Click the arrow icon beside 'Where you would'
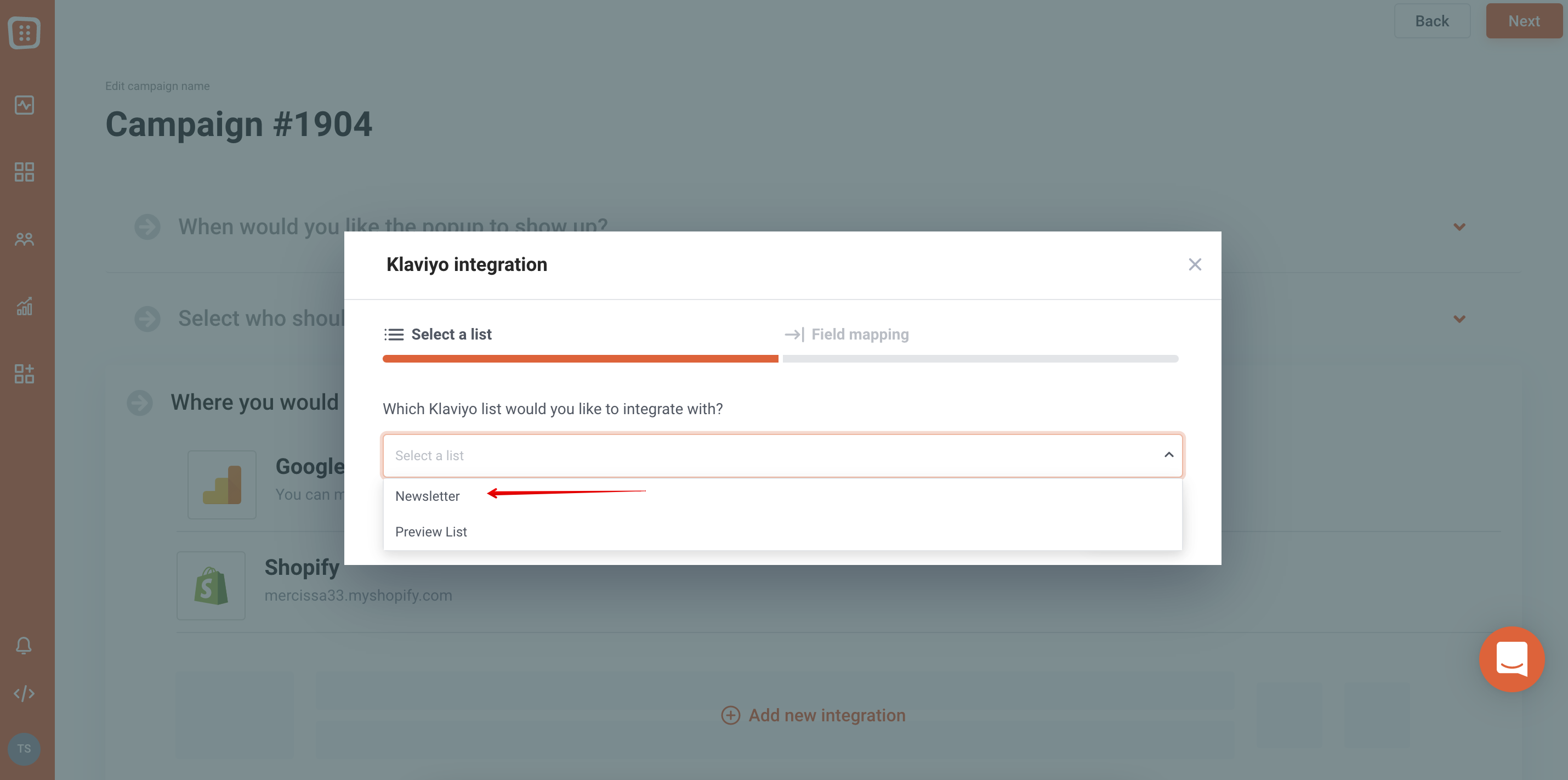Screen dimensions: 1568x780 (140, 403)
